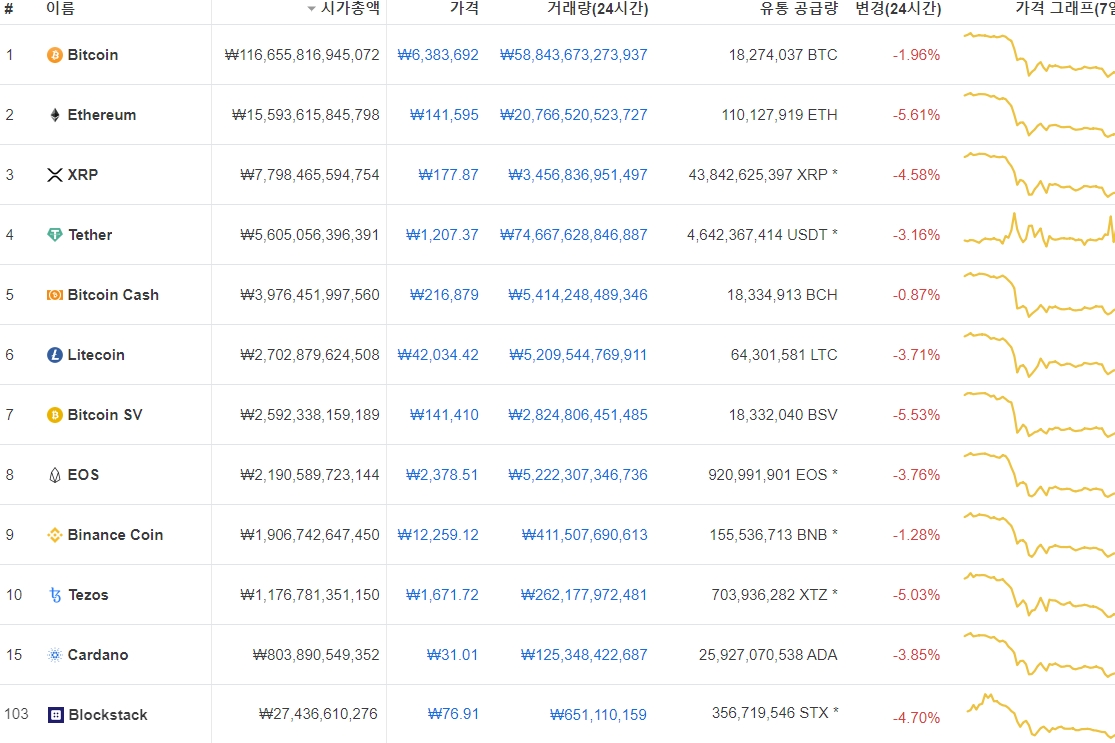The height and width of the screenshot is (743, 1115).
Task: Click the Binance Coin icon
Action: [55, 535]
